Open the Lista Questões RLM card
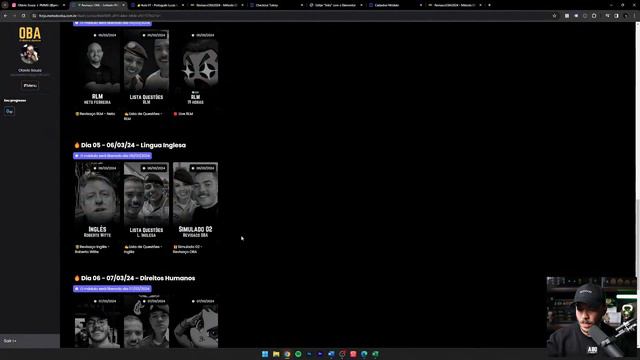 pos(146,68)
